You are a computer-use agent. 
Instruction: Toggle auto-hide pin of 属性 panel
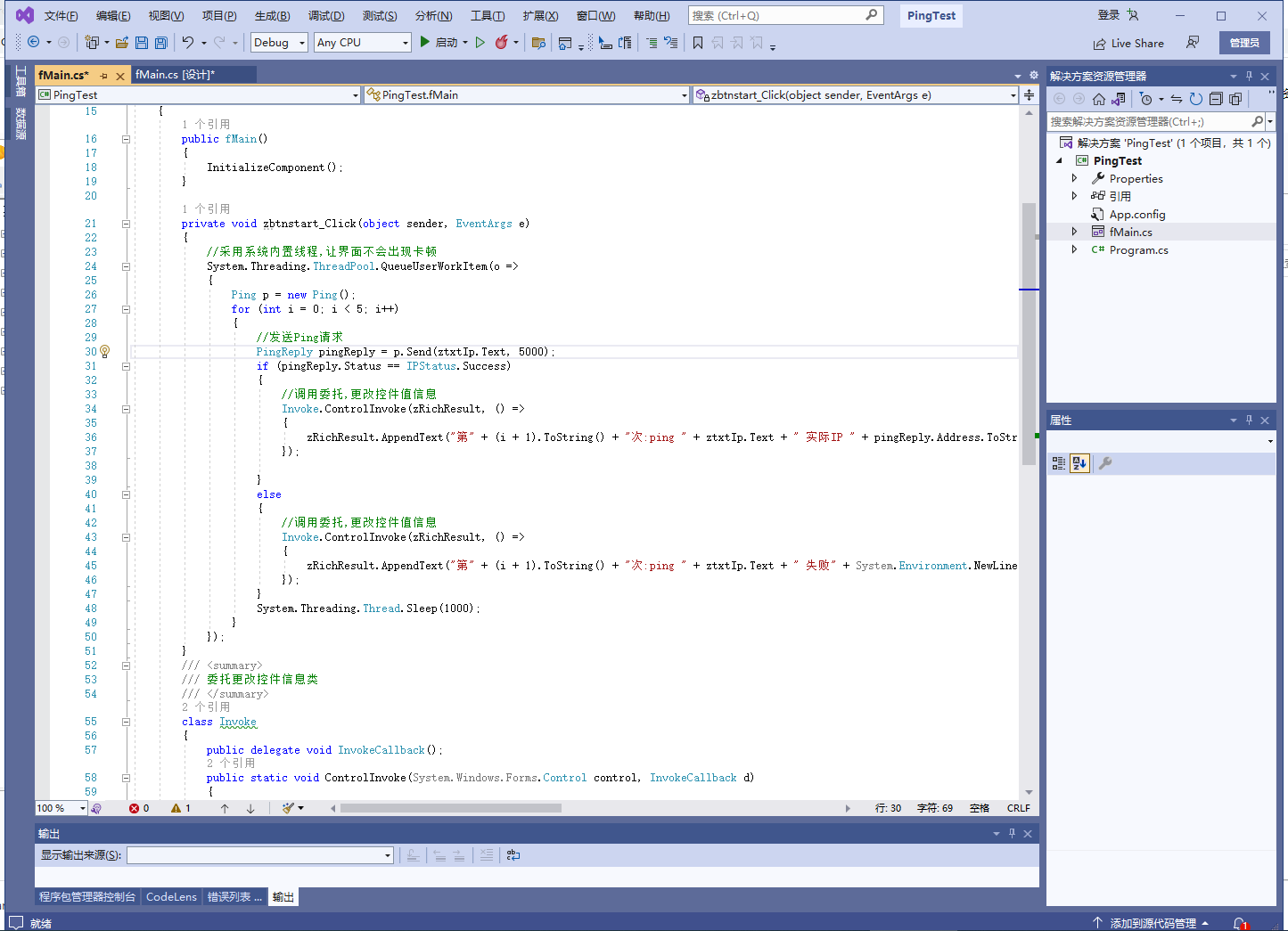click(x=1249, y=420)
